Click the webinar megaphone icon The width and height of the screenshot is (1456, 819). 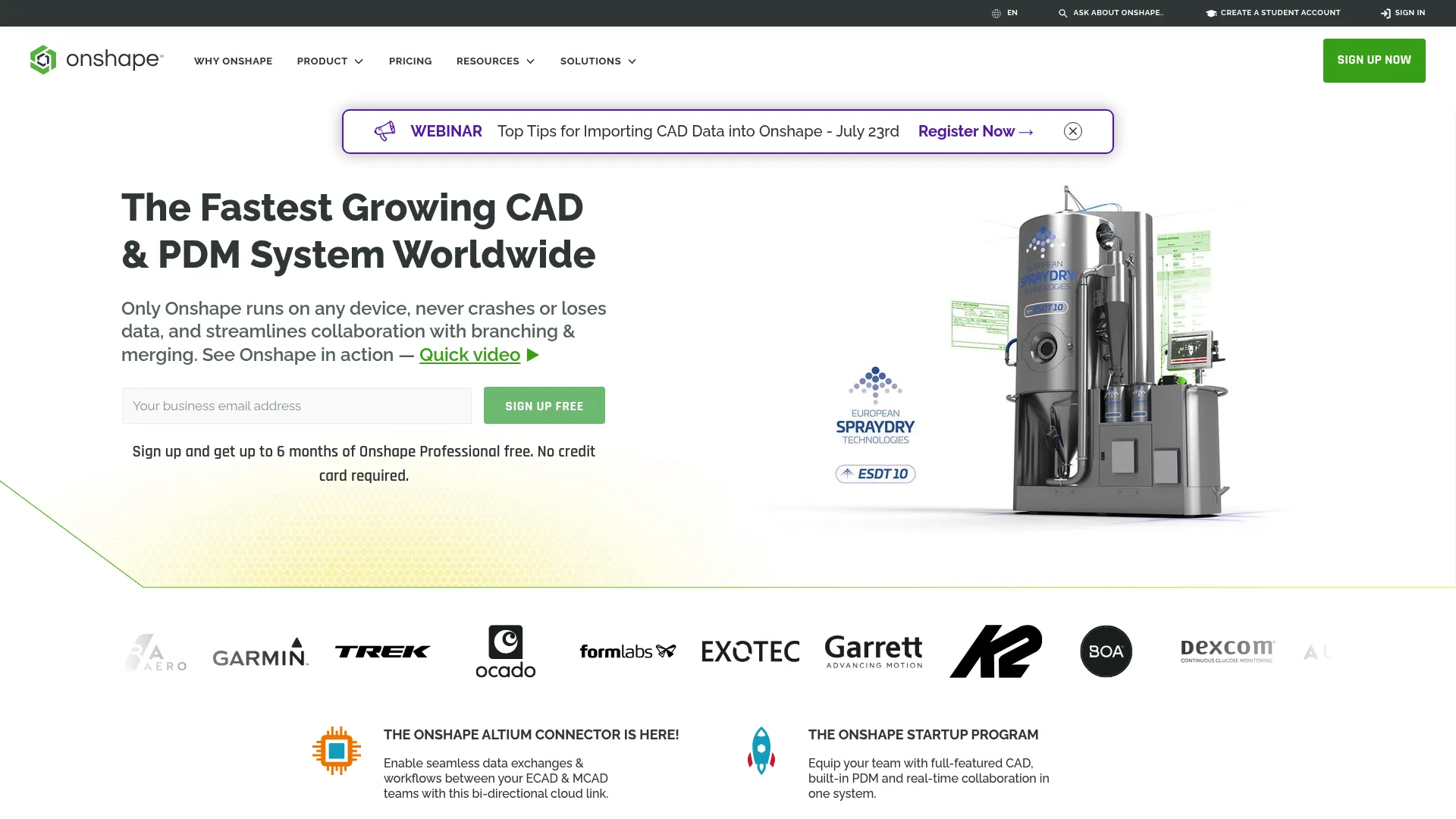pyautogui.click(x=384, y=131)
